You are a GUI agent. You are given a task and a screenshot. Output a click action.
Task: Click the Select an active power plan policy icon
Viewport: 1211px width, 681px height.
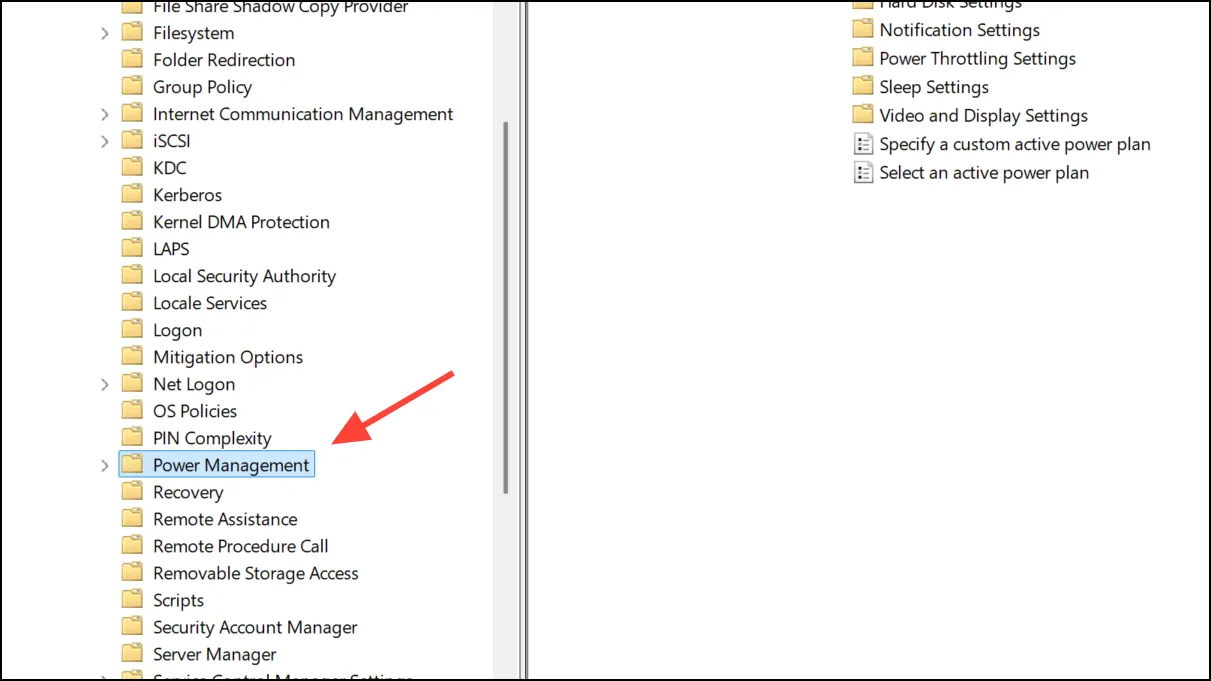point(862,172)
